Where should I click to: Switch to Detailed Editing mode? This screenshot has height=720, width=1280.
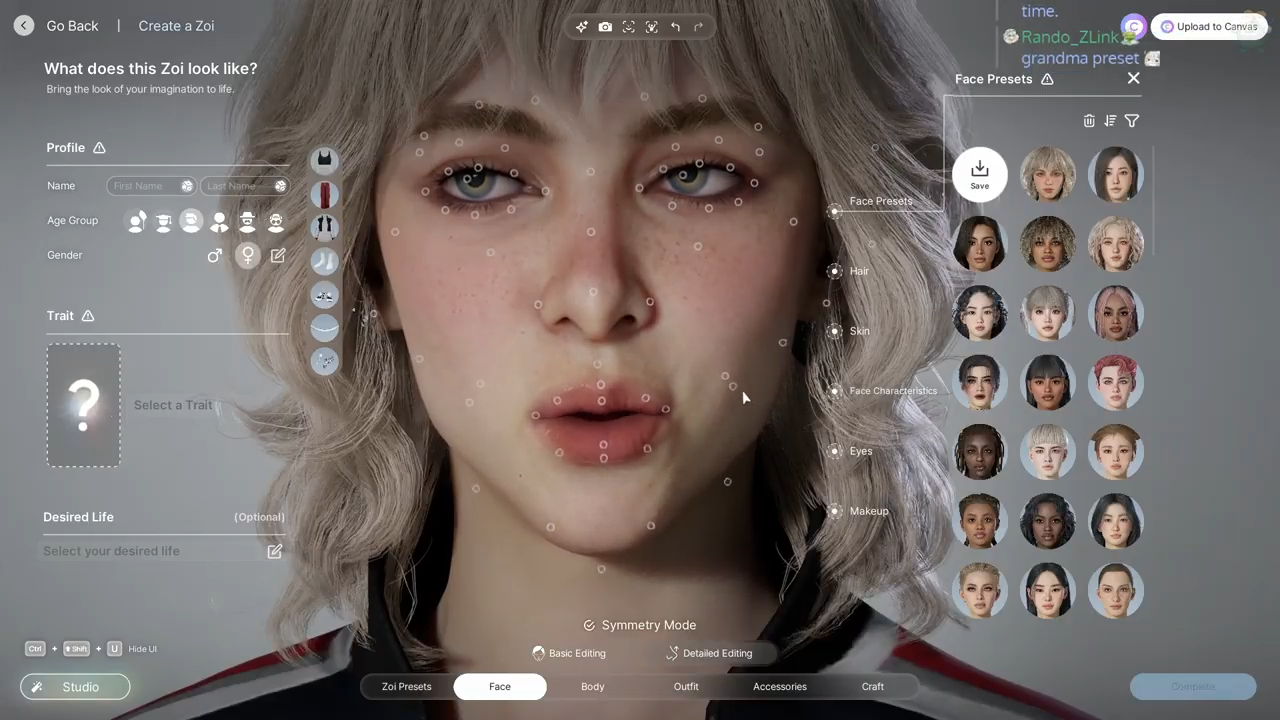(x=709, y=653)
